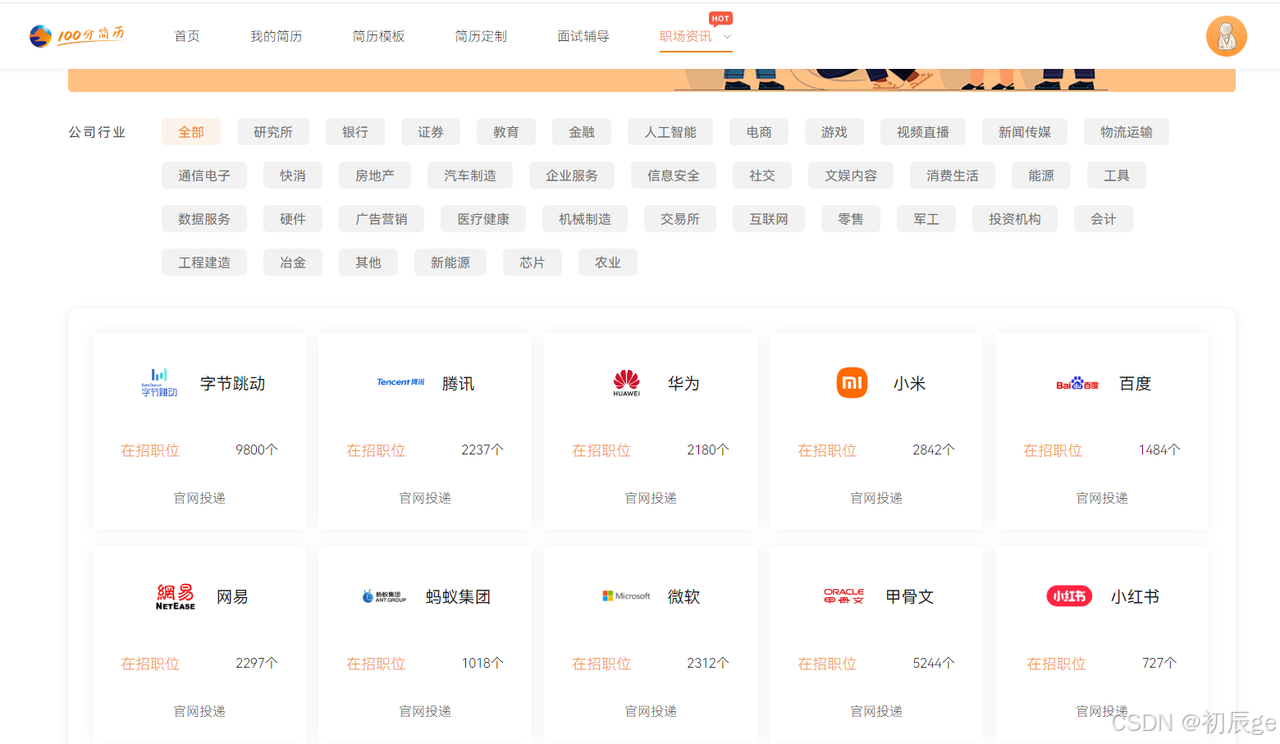Viewport: 1280px width, 744px height.
Task: Select the 信息安全 industry tag
Action: pyautogui.click(x=673, y=176)
